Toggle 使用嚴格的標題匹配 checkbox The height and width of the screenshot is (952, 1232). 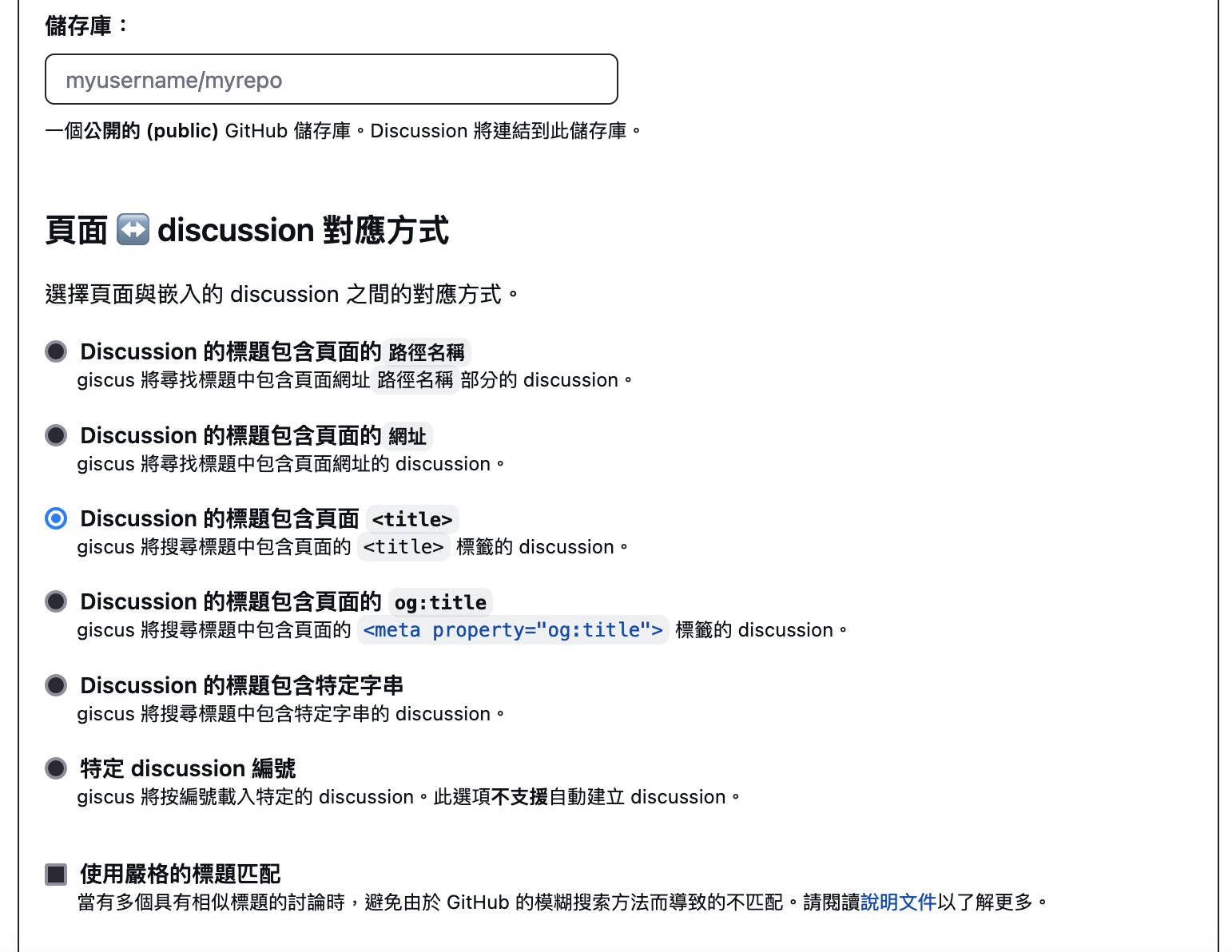(x=56, y=874)
